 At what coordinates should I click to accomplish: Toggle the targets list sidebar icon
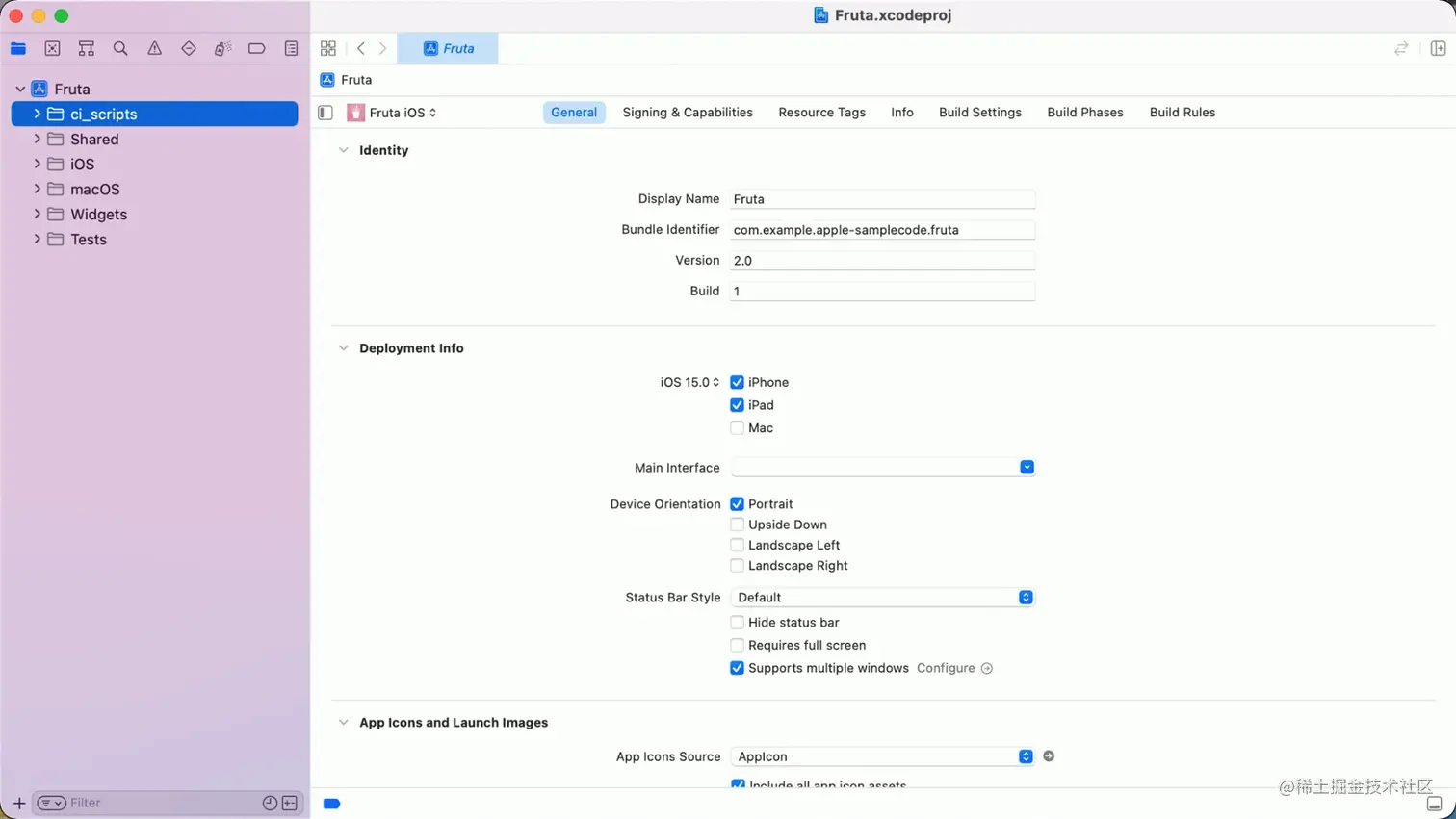pyautogui.click(x=325, y=113)
